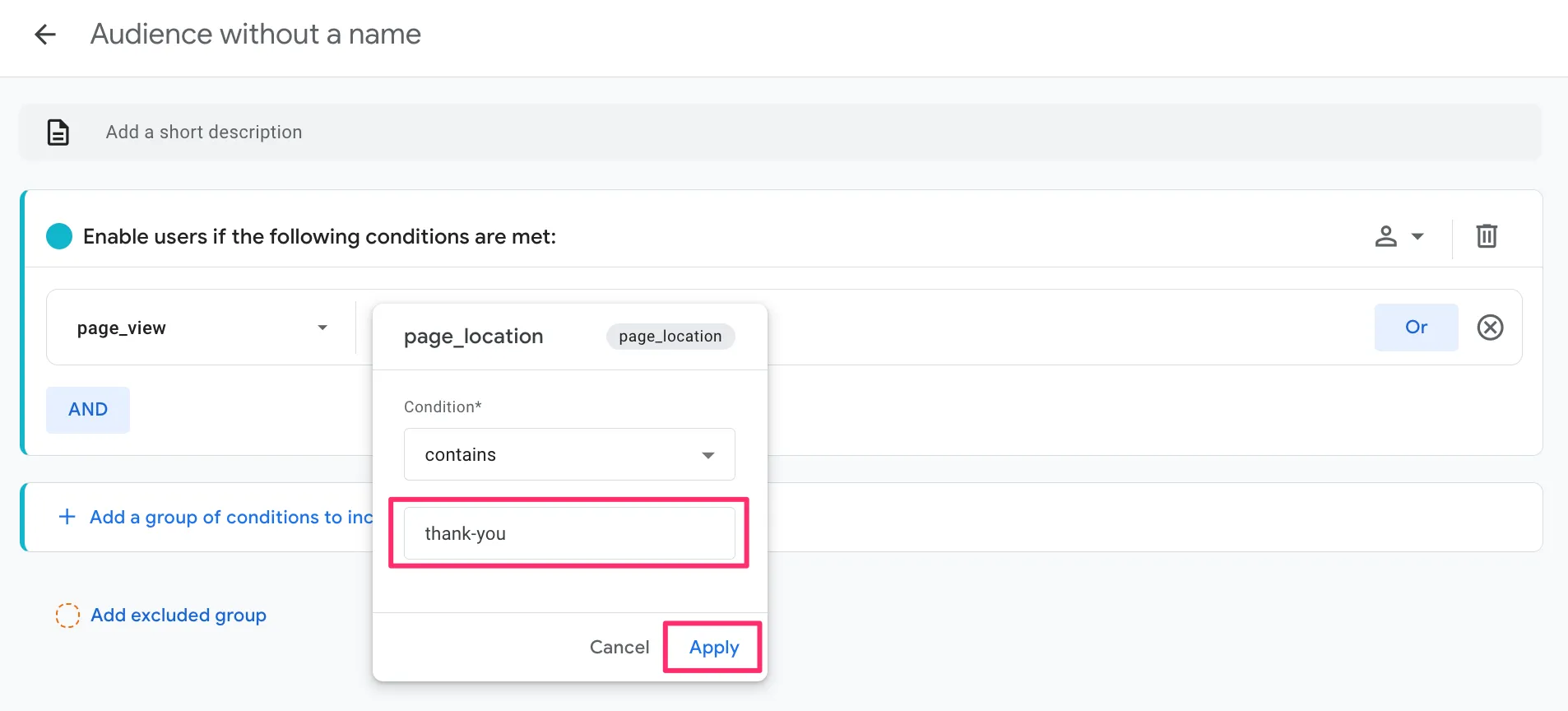Click the audience title 'Audience without a name'
This screenshot has width=1568, height=711.
coord(255,35)
